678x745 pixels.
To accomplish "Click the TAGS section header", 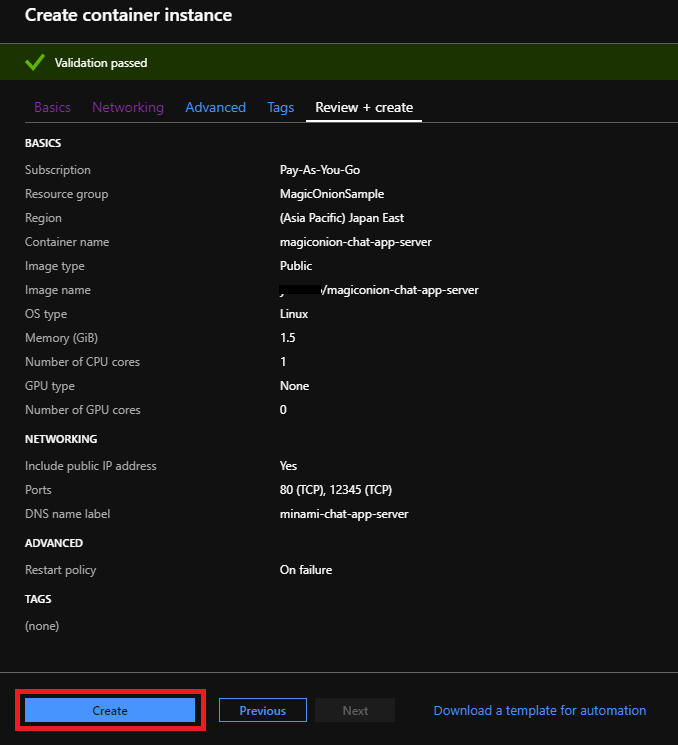I will point(38,599).
